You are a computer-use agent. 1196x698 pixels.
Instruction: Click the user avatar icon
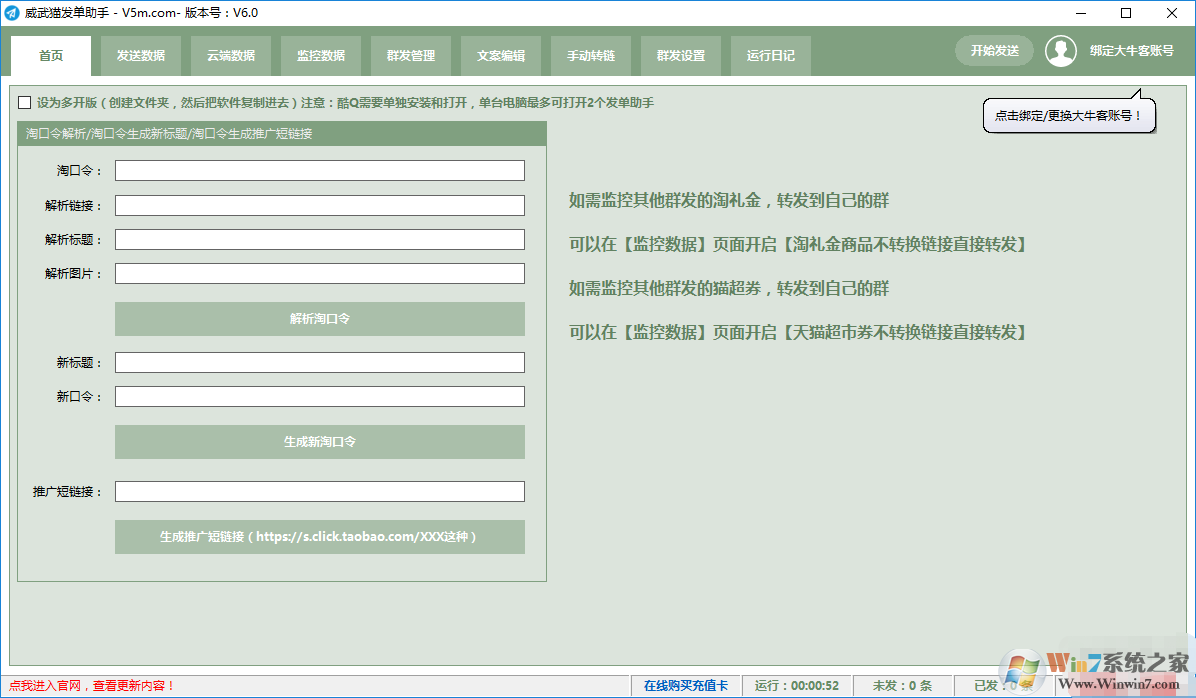click(x=1060, y=51)
